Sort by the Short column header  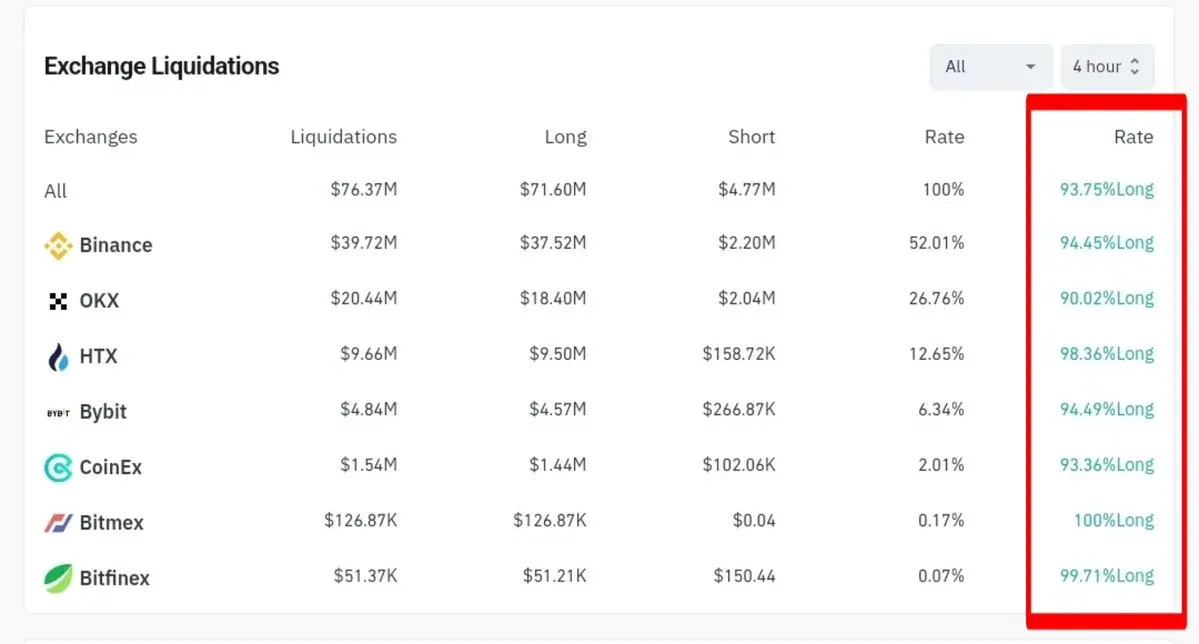[x=751, y=137]
